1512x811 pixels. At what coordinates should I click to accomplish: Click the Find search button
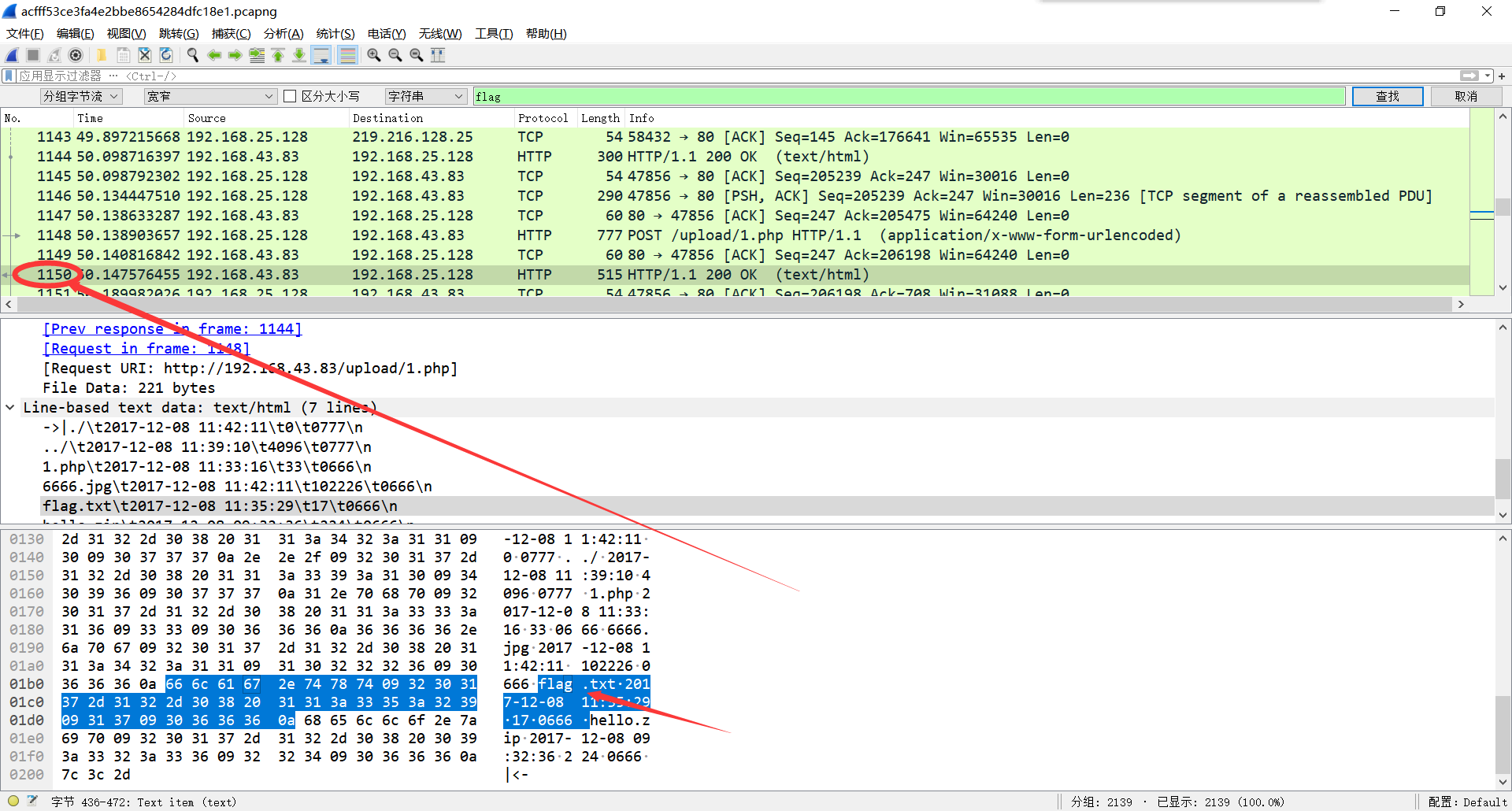pos(1388,96)
